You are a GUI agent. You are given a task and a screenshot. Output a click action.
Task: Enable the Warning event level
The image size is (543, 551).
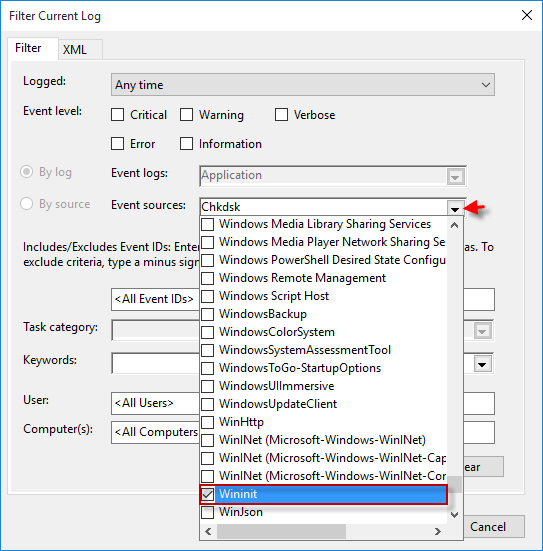[x=186, y=115]
